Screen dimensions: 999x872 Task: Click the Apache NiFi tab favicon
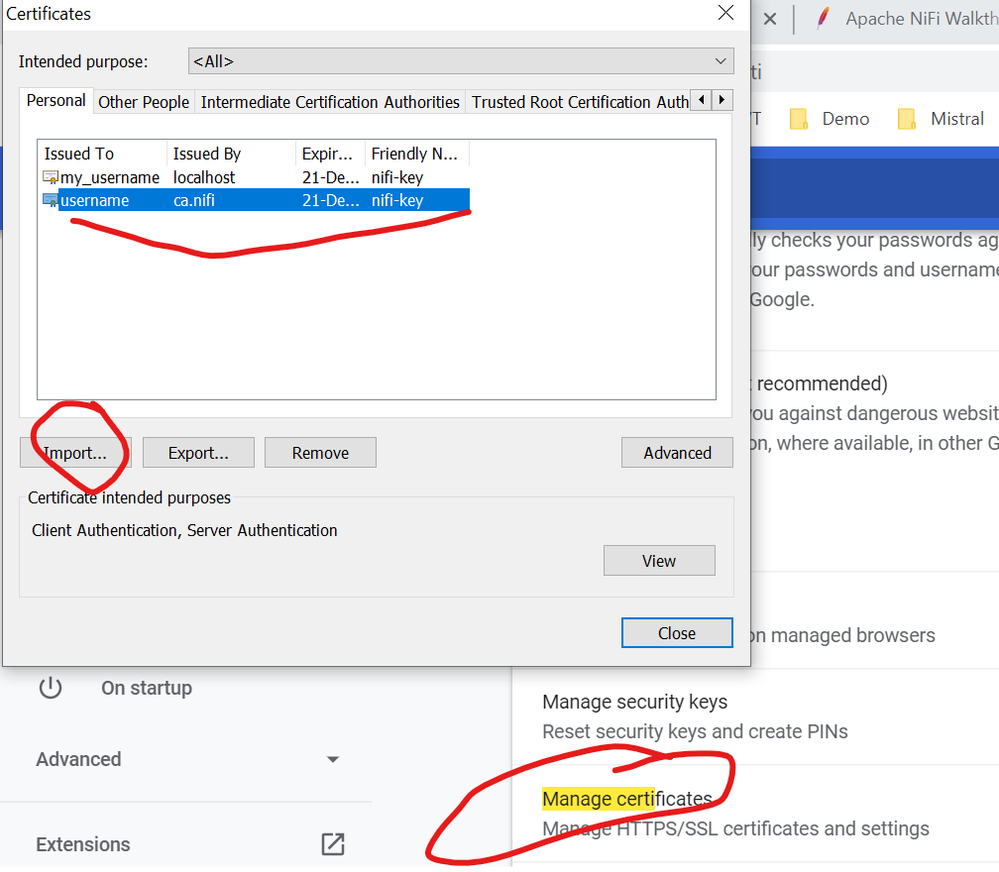823,18
